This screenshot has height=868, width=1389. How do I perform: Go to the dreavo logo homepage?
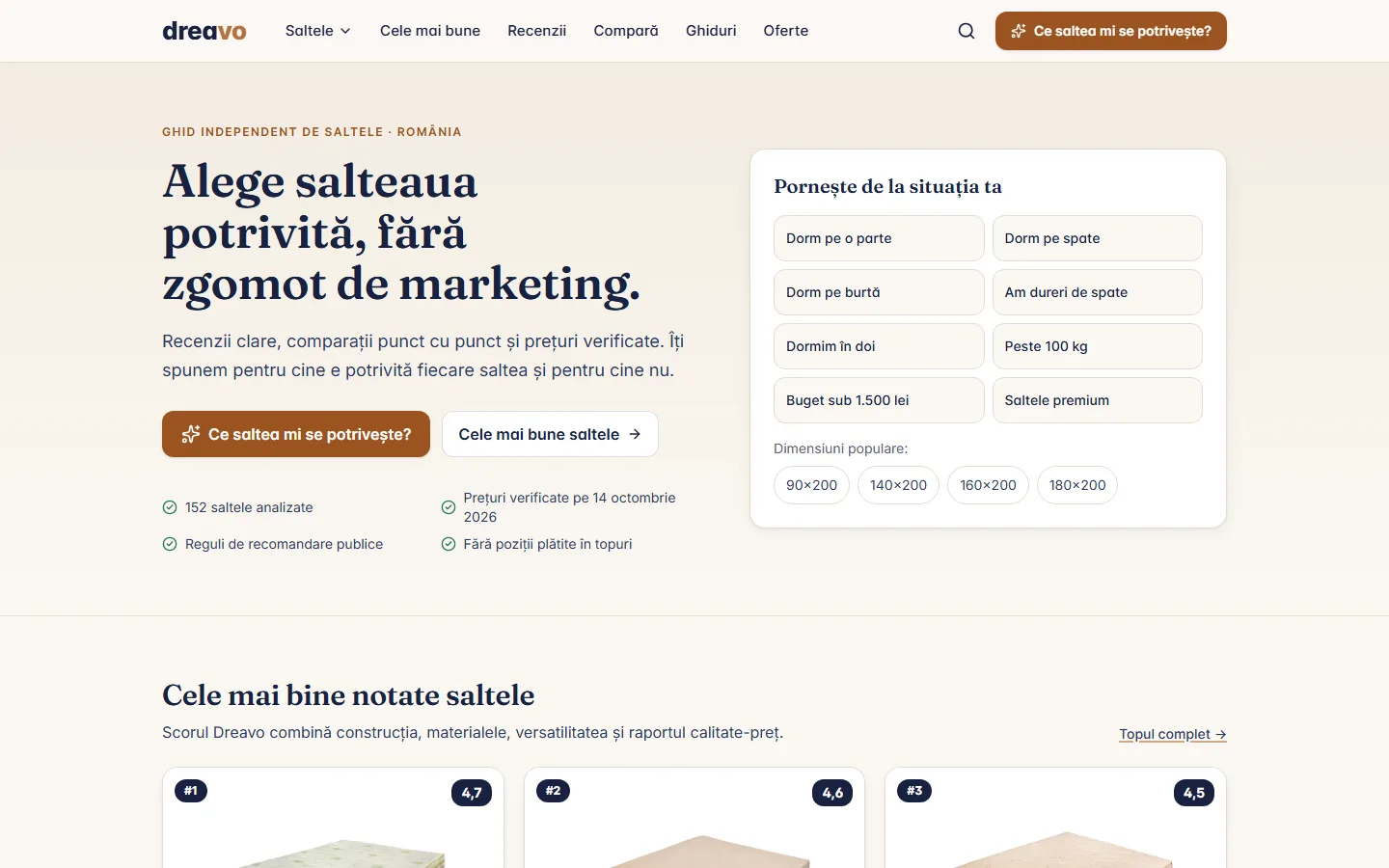coord(204,31)
